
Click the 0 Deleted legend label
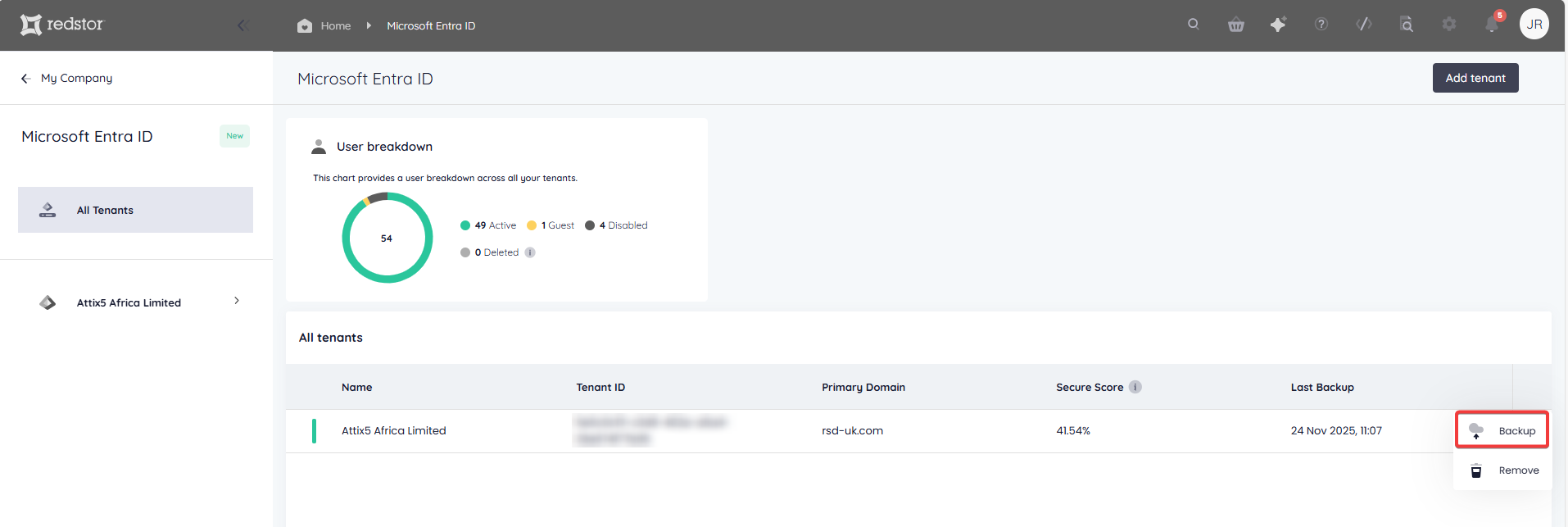tap(496, 252)
